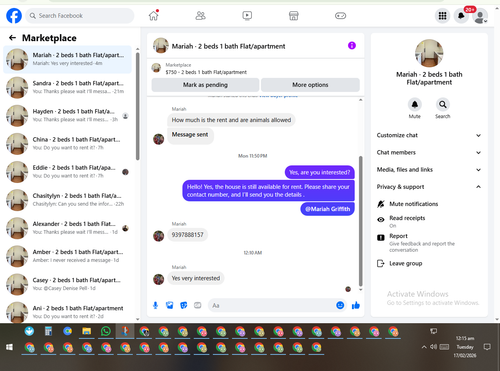Attach a photo using the image icon
This screenshot has width=500, height=371.
(x=170, y=305)
